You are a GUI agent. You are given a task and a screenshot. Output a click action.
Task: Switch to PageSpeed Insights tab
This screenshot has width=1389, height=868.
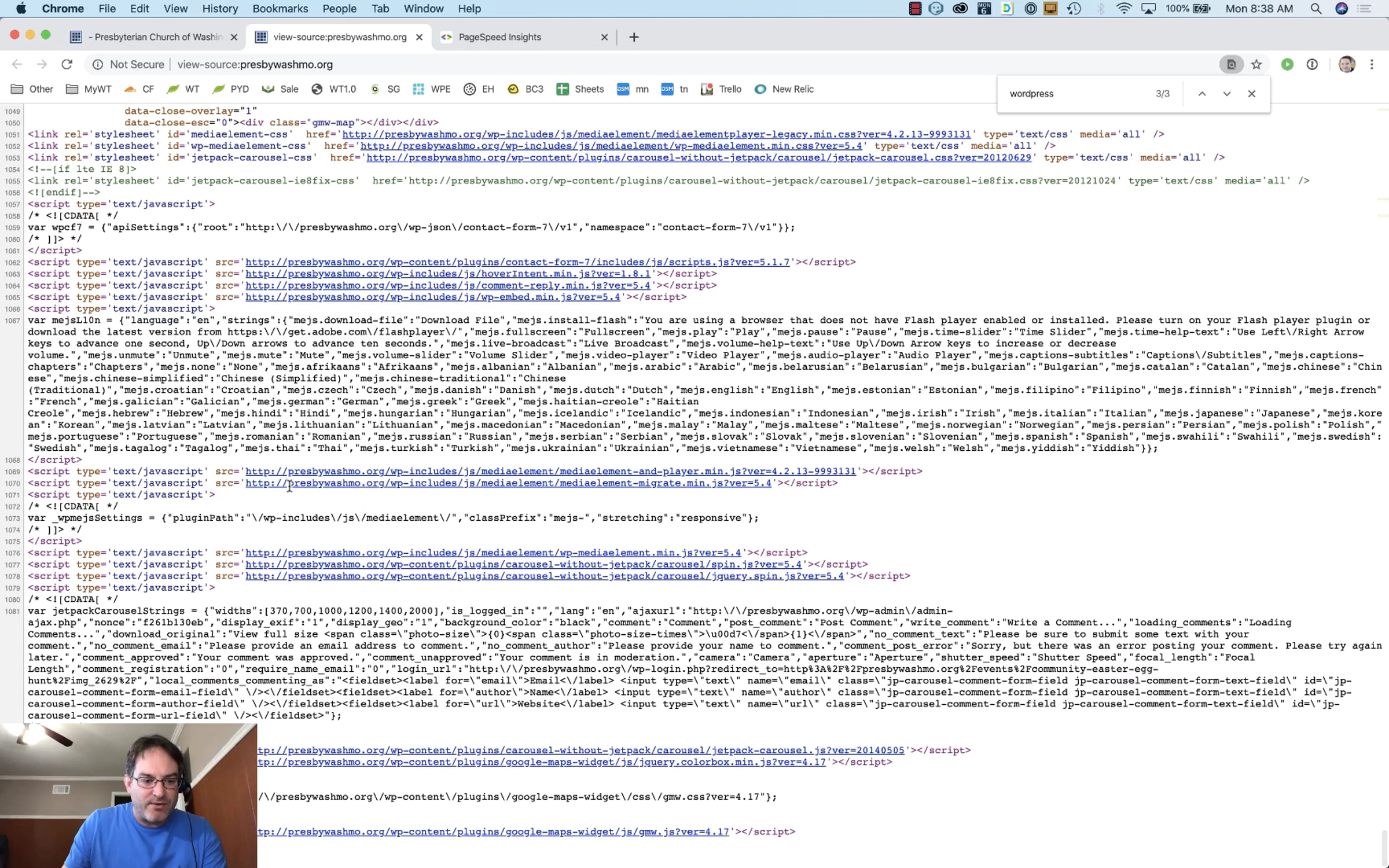(x=499, y=37)
